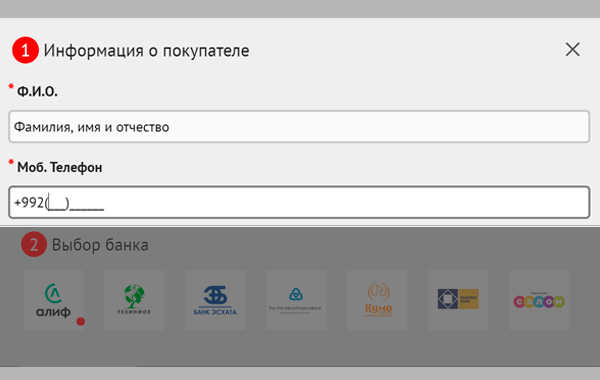The image size is (600, 380).
Task: Click the 'Ф.И.О.' field label
Action: 37,91
